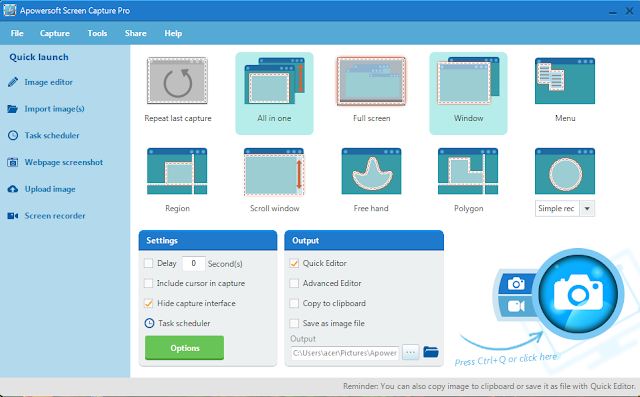Open Import image(s) in sidebar

click(46, 109)
